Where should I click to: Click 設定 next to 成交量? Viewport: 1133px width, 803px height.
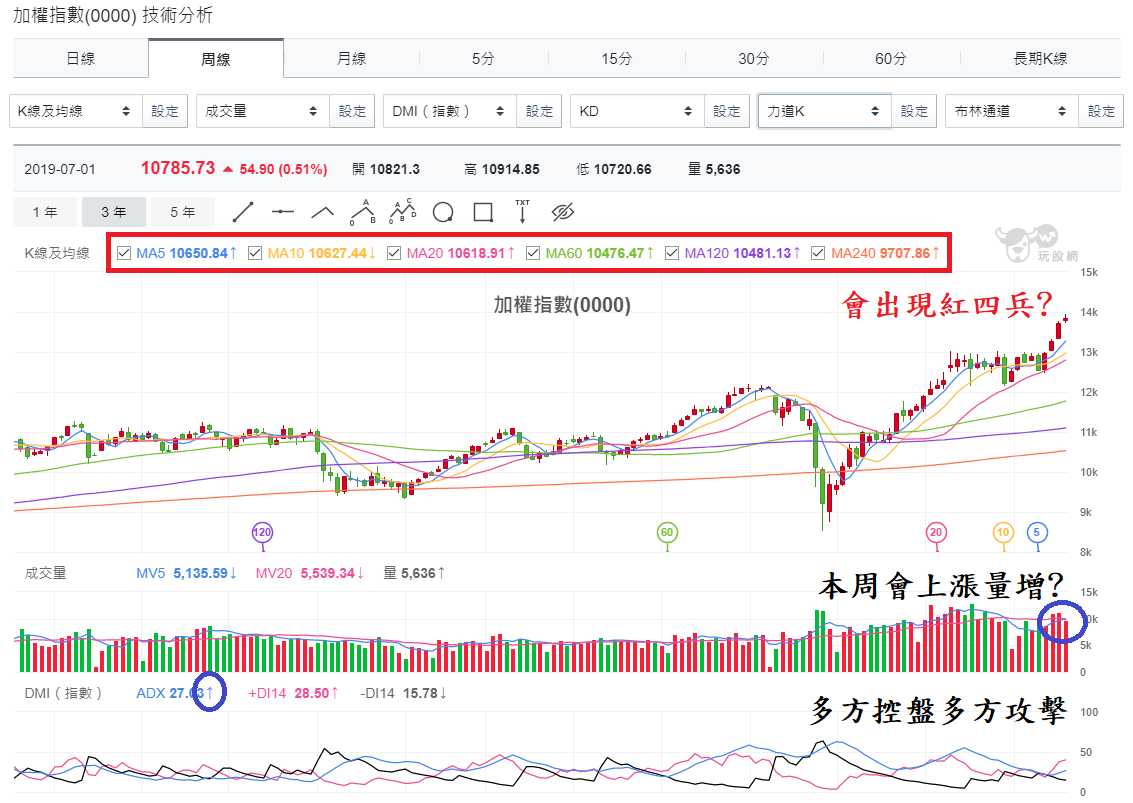[x=352, y=111]
